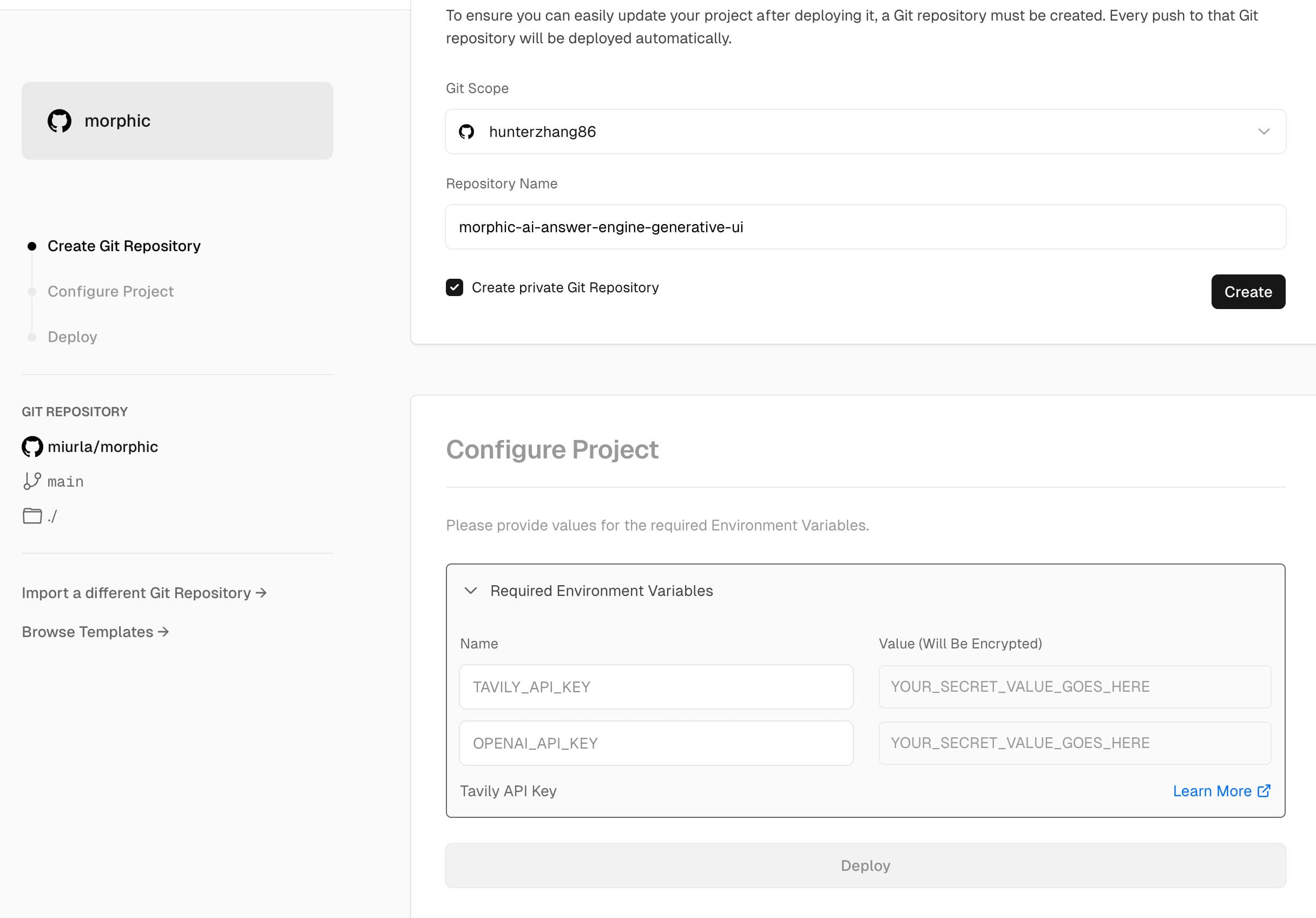Viewport: 1316px width, 918px height.
Task: Click the wide Deploy button
Action: 865,865
